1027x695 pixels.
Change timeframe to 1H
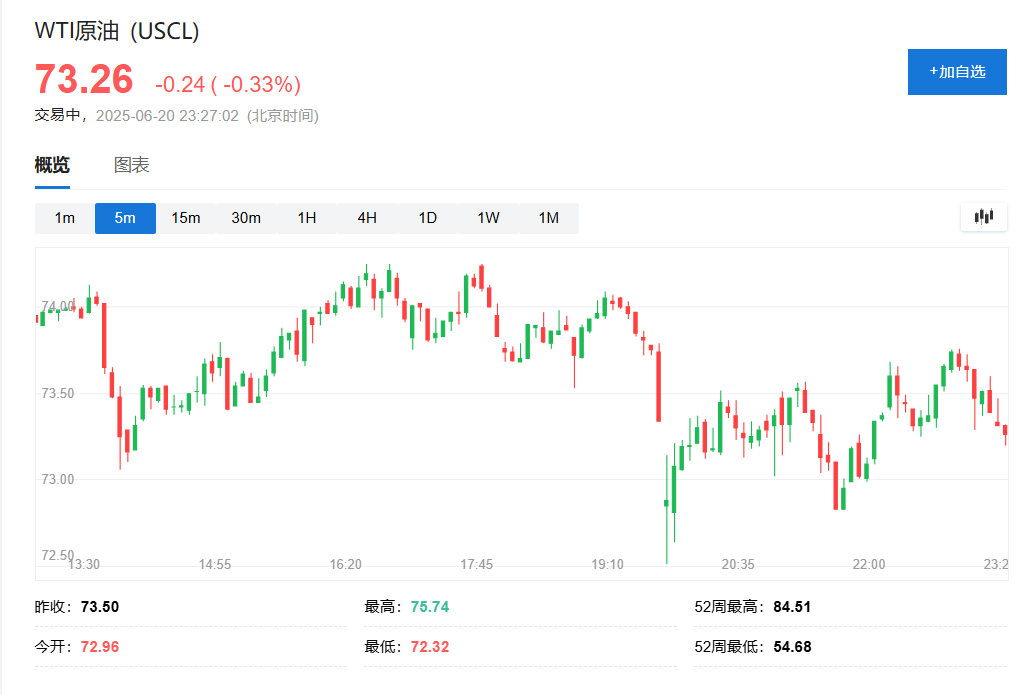307,218
